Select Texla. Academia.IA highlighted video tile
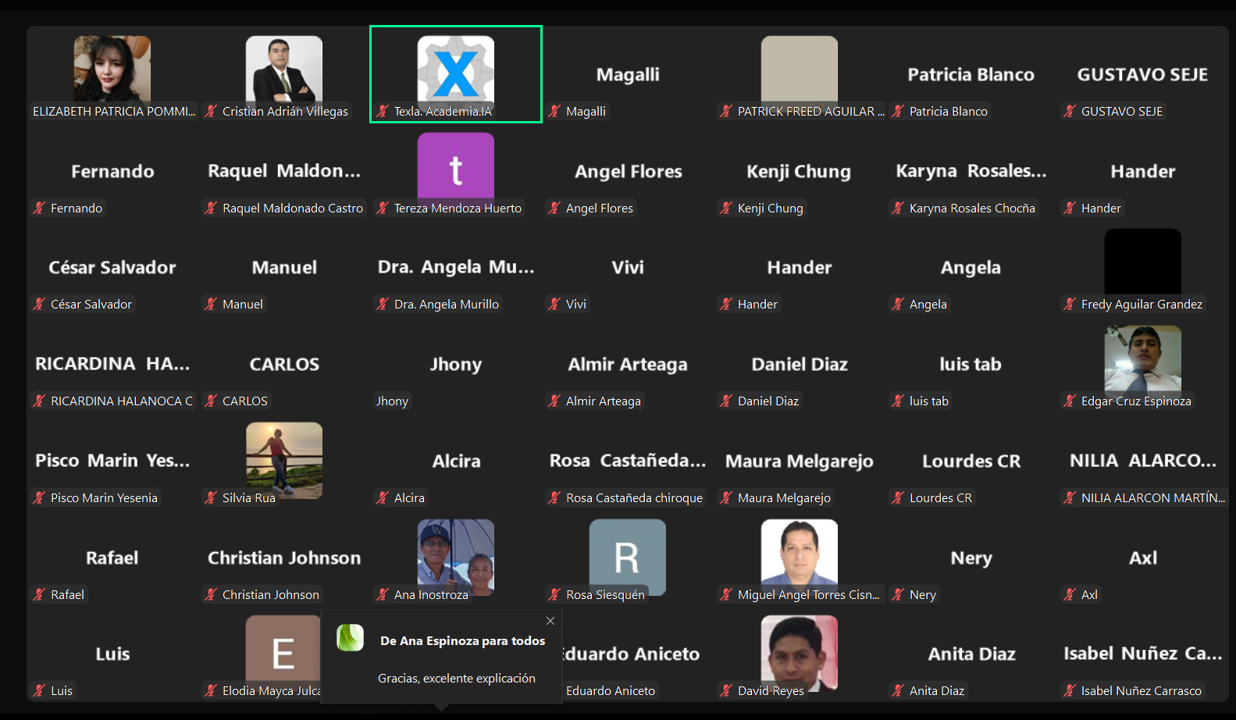This screenshot has height=720, width=1236. [x=456, y=74]
